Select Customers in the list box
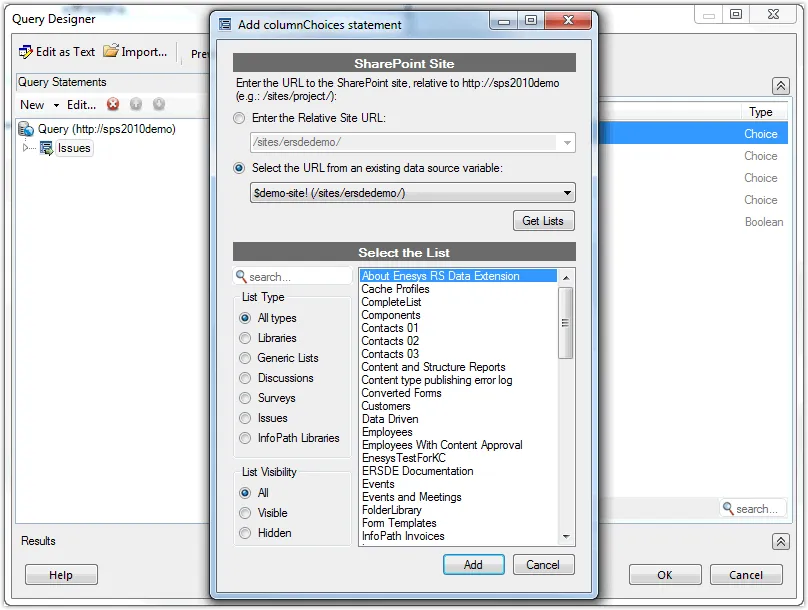Viewport: 808px width, 610px height. (386, 406)
